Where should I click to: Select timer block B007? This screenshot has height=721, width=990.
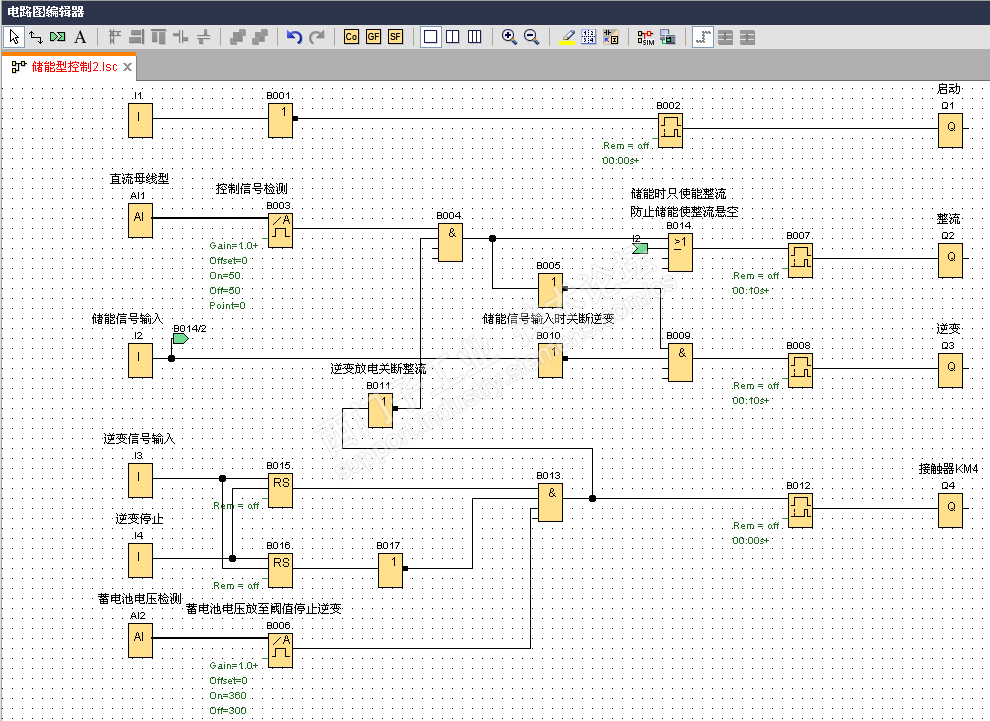point(801,261)
